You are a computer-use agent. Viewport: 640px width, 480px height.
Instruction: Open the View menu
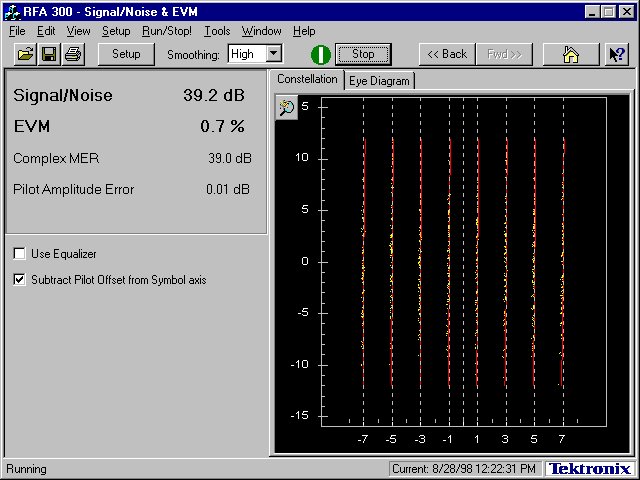[78, 31]
